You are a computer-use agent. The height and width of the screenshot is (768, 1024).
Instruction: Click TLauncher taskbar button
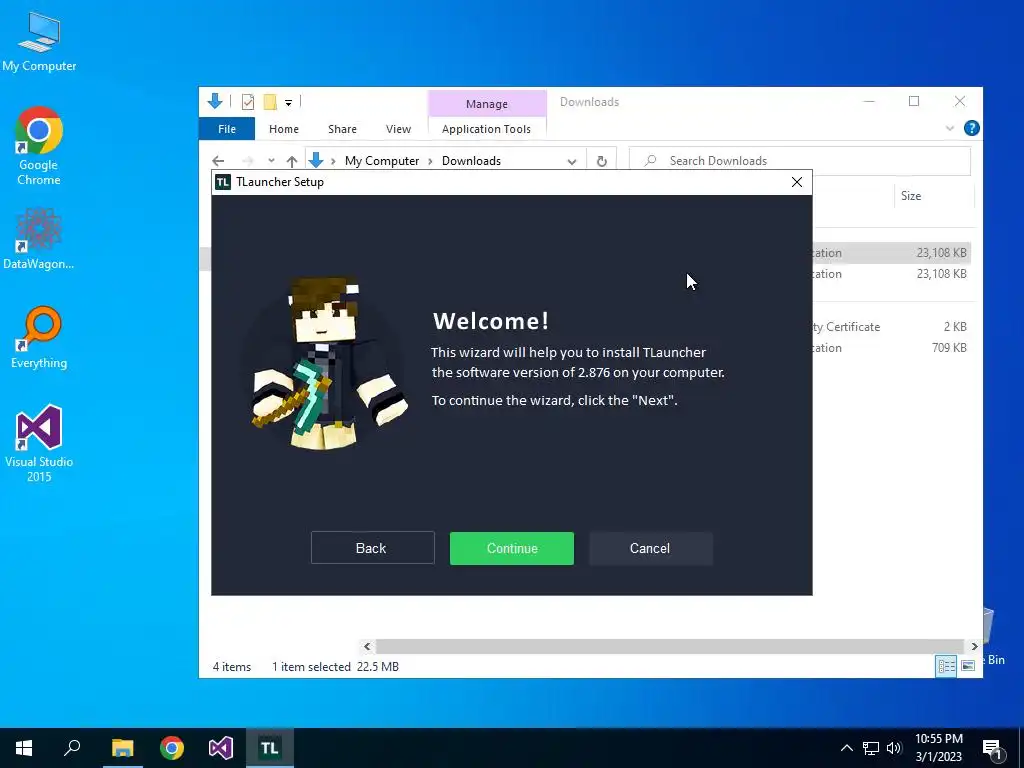270,748
